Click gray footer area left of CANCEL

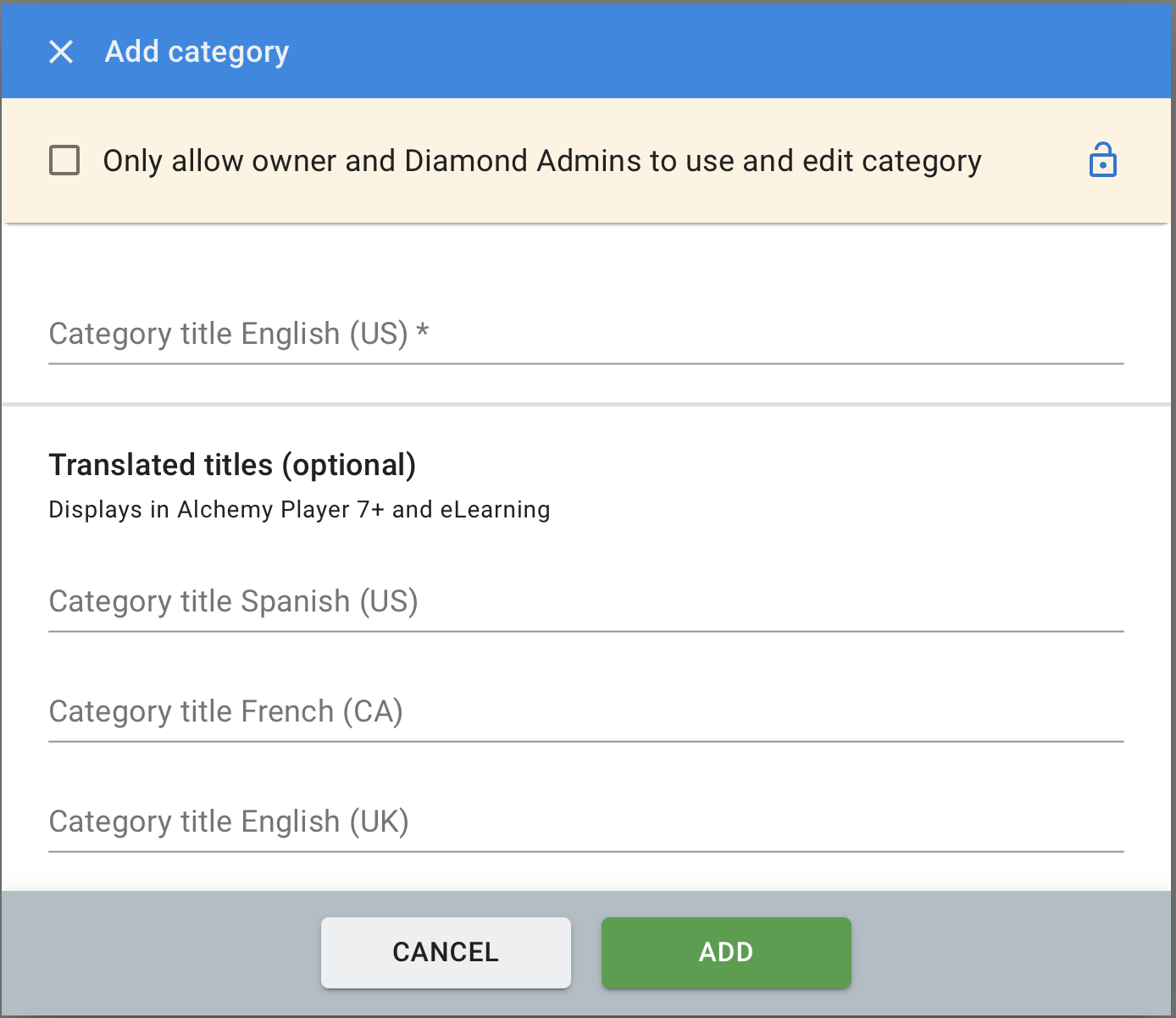point(161,953)
